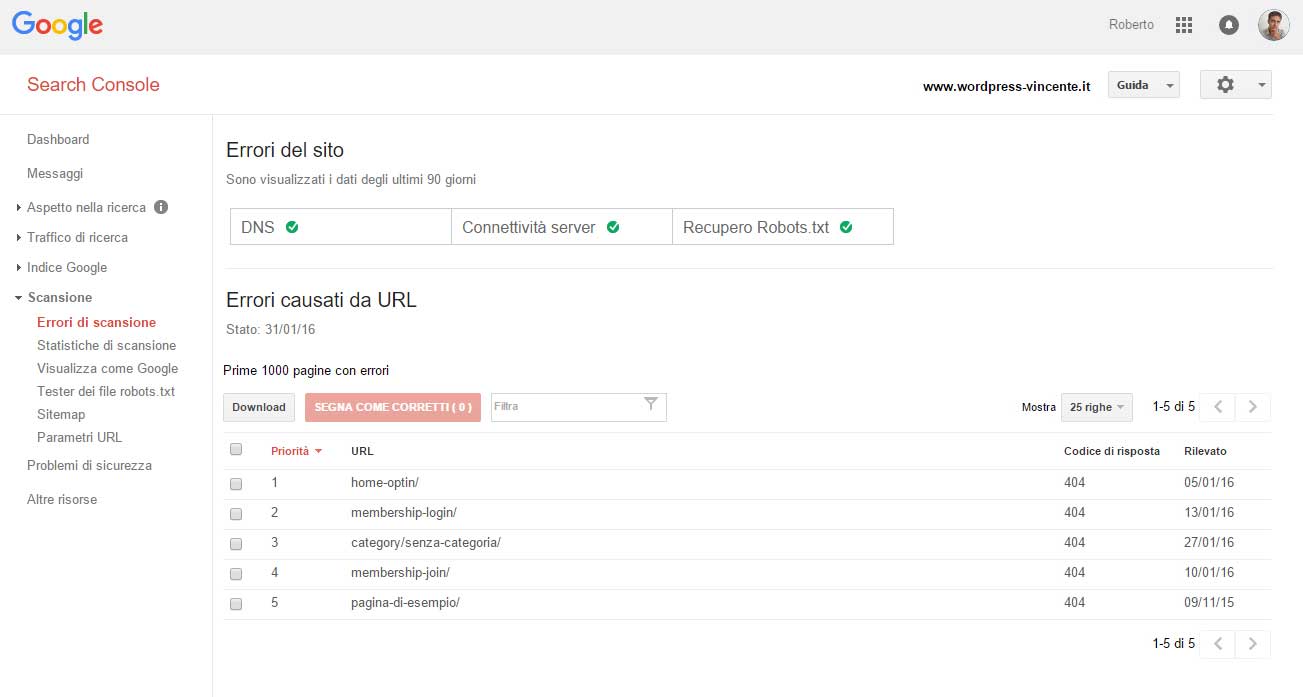The height and width of the screenshot is (697, 1303).
Task: Open Messaggi in the sidebar
Action: click(x=55, y=174)
